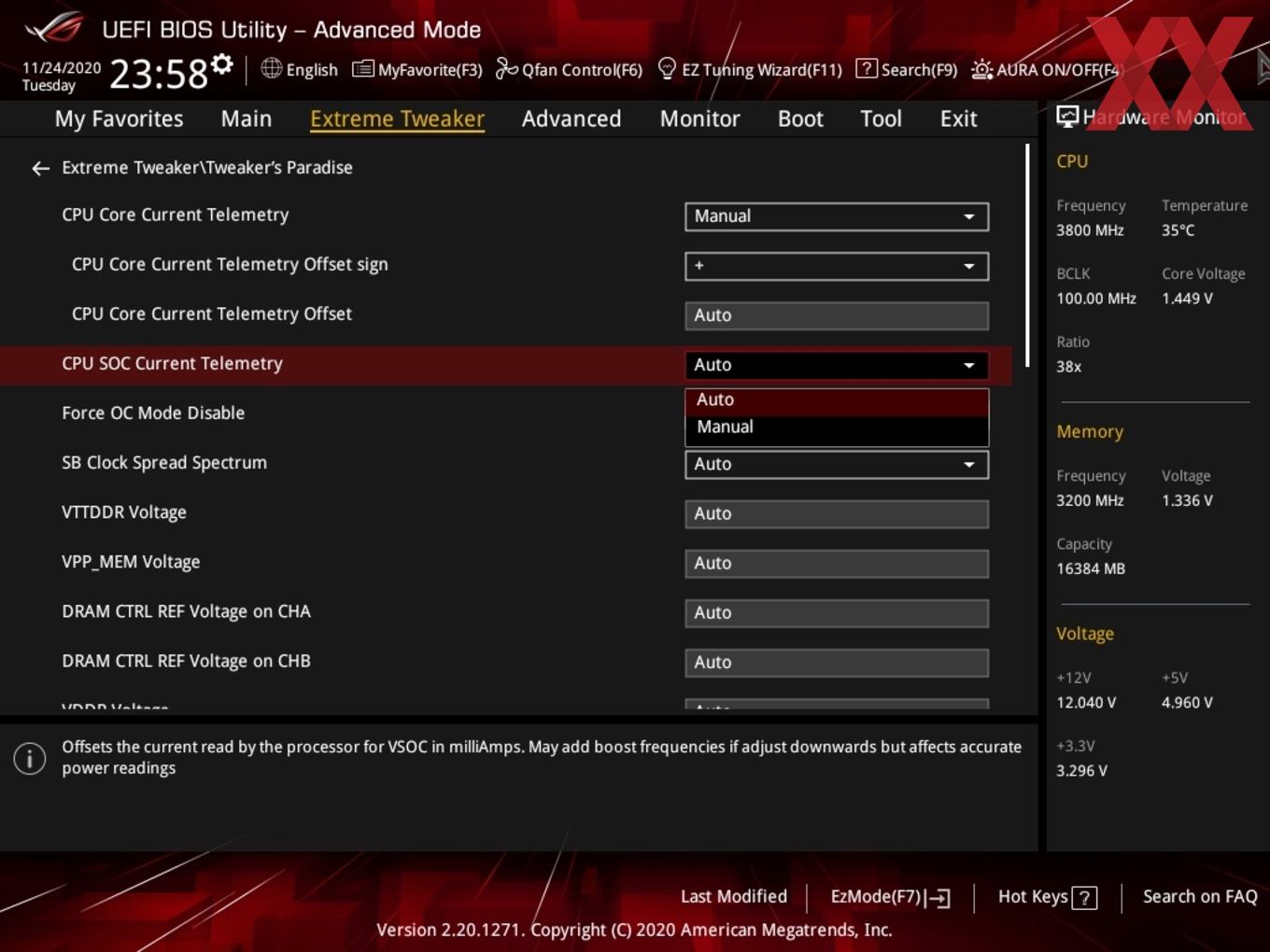Click Memory Voltage 1.336 V value
The height and width of the screenshot is (952, 1270).
pos(1187,500)
